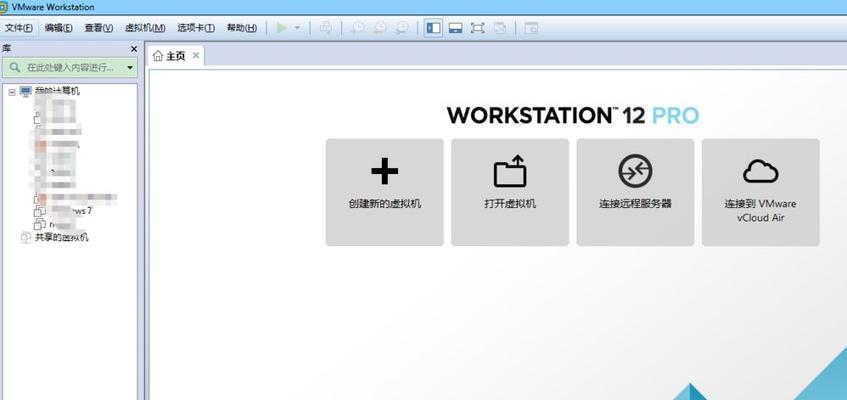Open the power options dropdown arrow
The image size is (847, 400).
(x=297, y=28)
